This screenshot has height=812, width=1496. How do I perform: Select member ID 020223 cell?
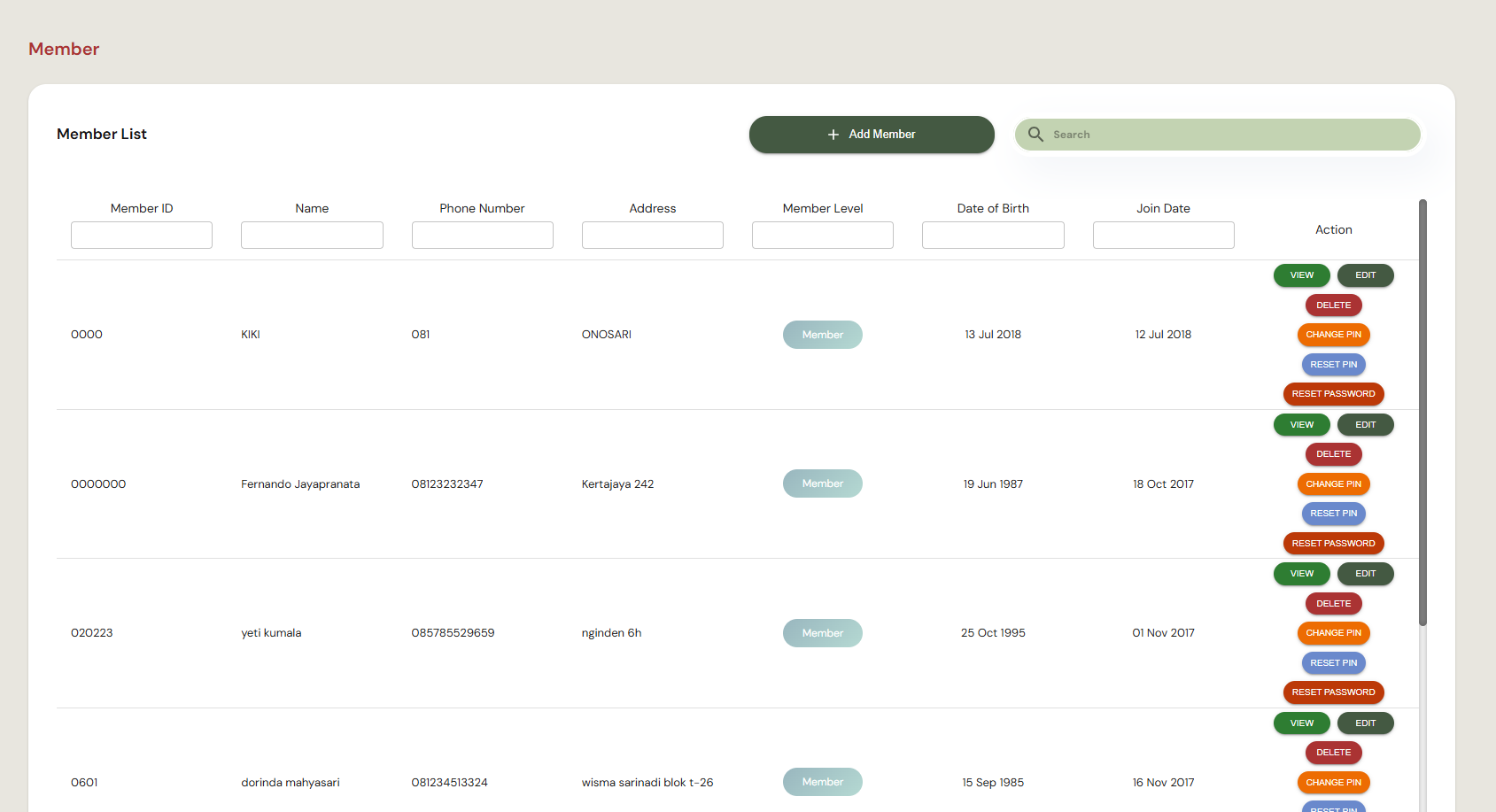92,633
